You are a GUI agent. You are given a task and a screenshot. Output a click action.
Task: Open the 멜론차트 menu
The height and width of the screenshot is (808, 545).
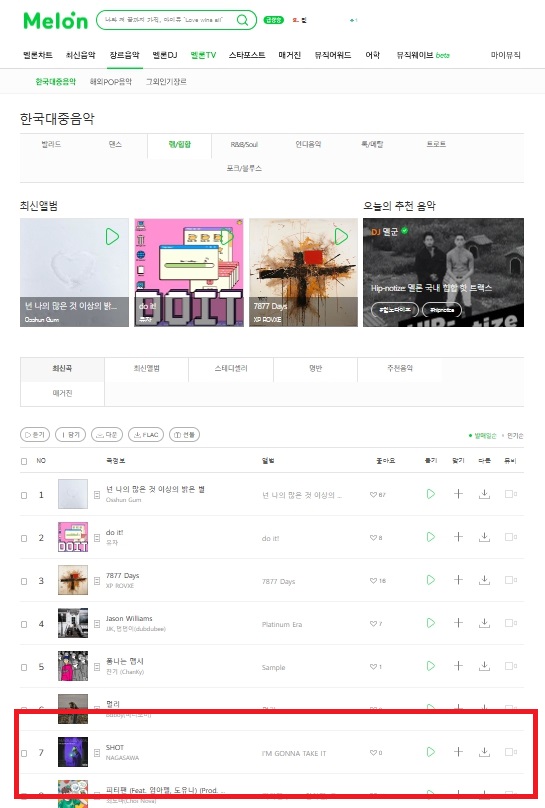(x=38, y=55)
